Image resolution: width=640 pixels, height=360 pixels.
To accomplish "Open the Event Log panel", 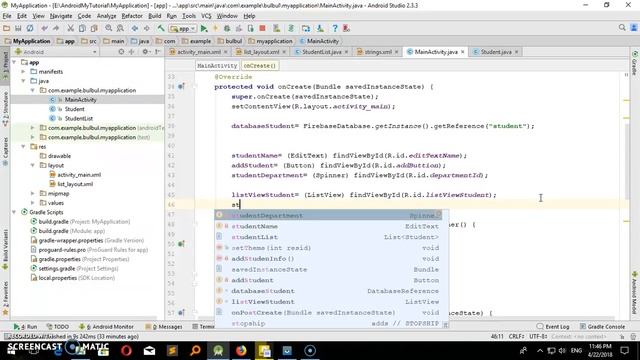I will (x=553, y=327).
